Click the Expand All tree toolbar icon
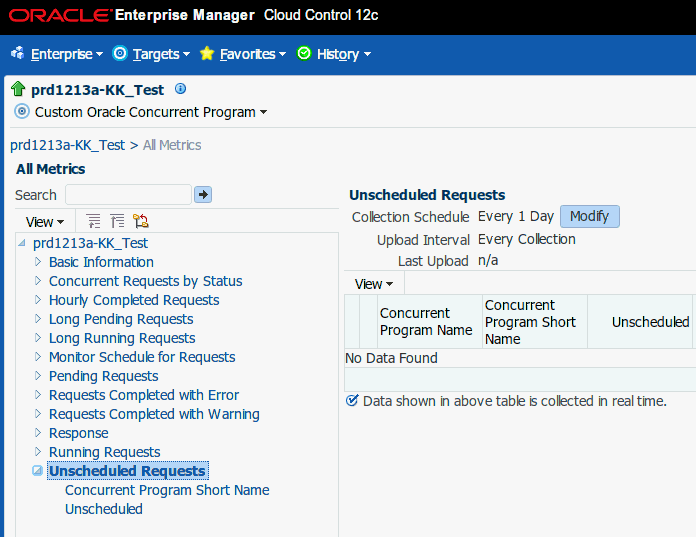 pos(93,221)
